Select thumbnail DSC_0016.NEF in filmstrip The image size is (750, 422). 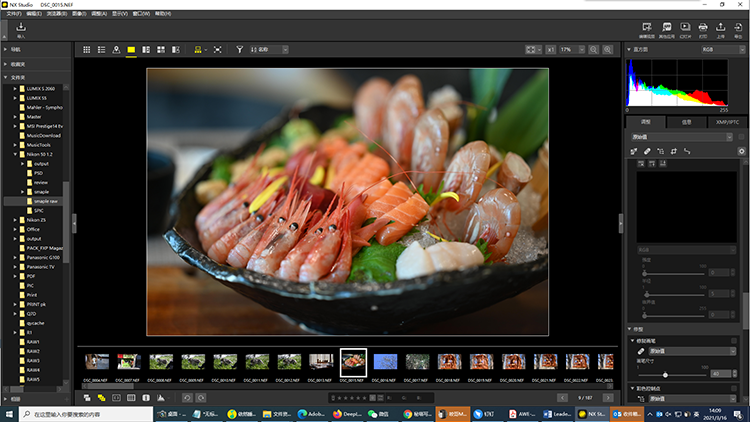pos(385,362)
